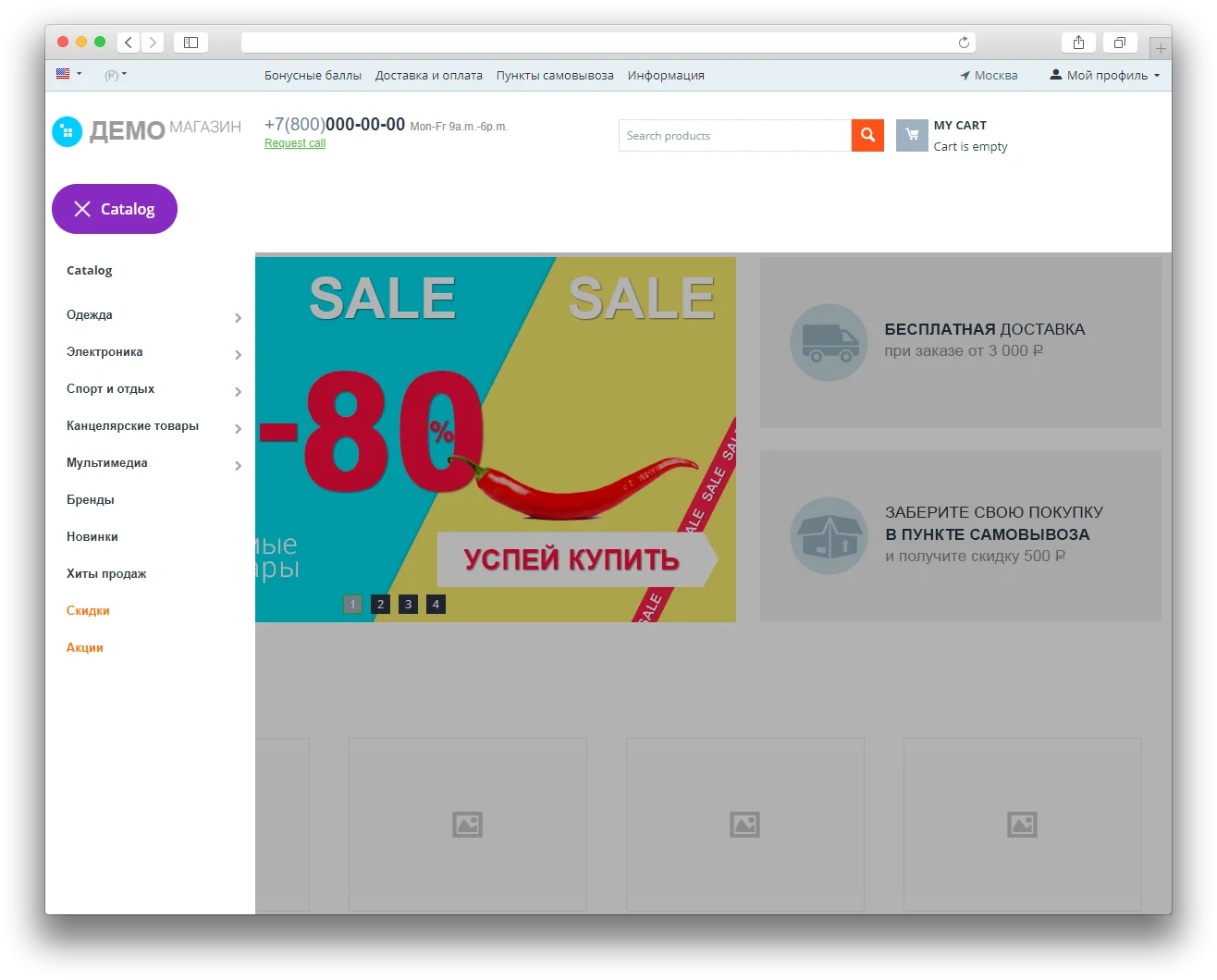
Task: Choose Москва as the city link
Action: tap(996, 76)
